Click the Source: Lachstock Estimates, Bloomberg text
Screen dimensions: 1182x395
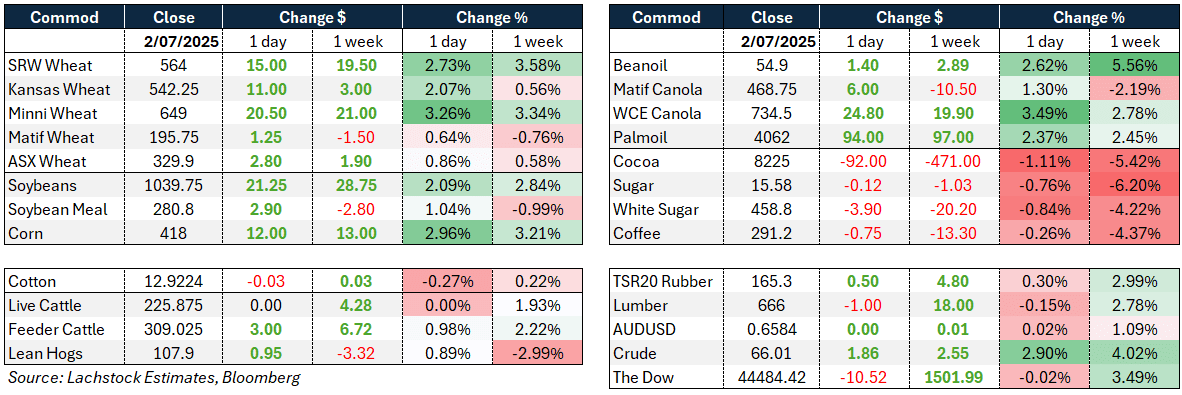(153, 378)
